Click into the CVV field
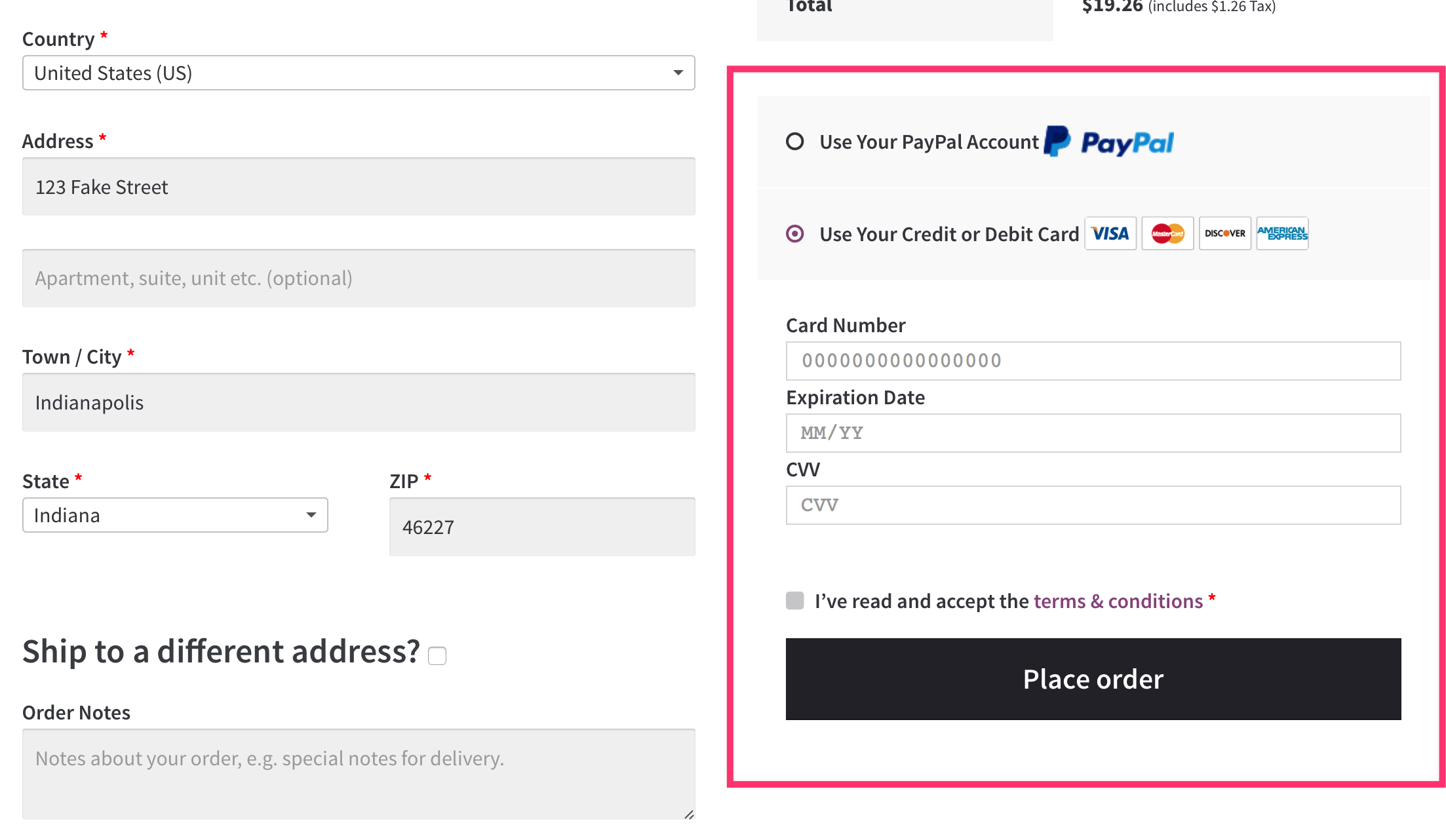 pos(1093,505)
